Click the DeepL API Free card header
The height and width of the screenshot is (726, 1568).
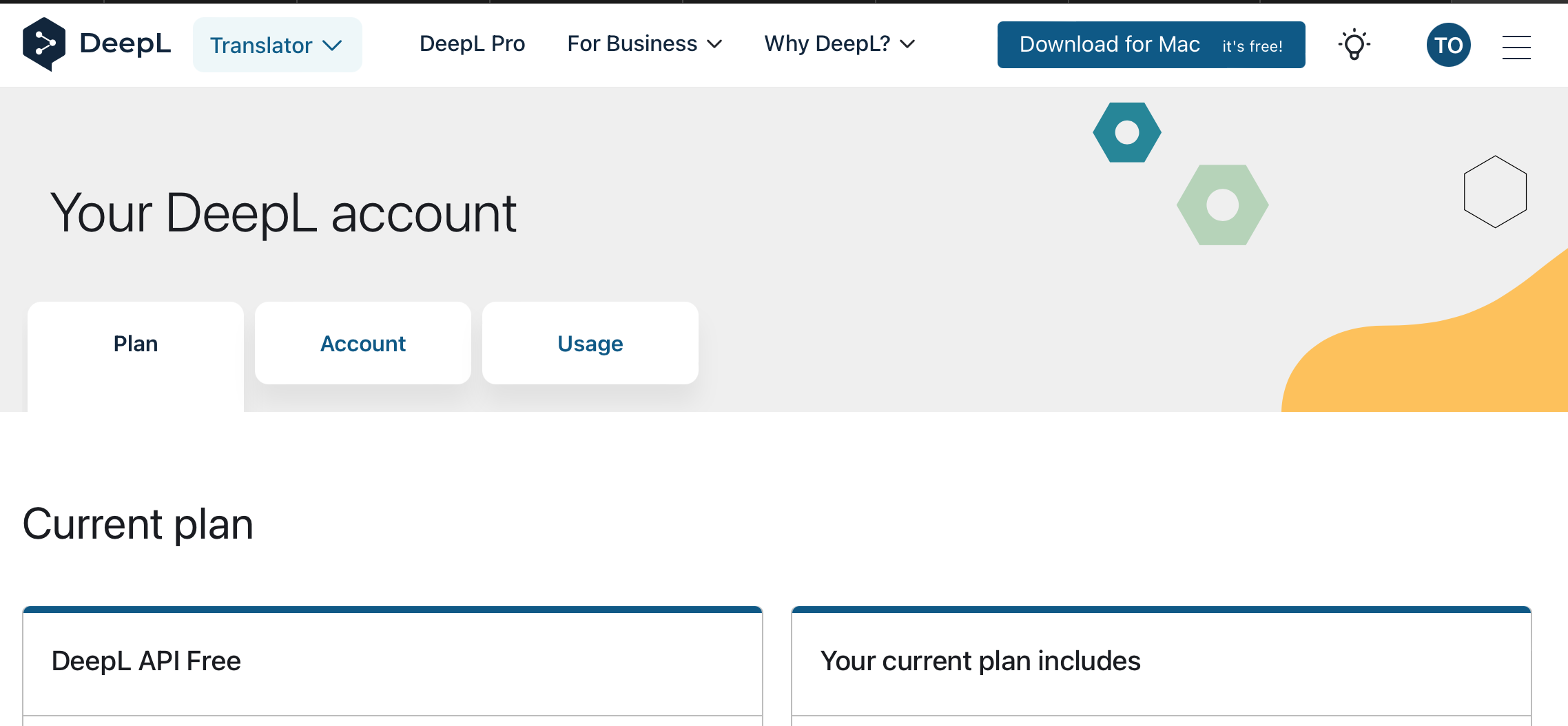point(393,661)
